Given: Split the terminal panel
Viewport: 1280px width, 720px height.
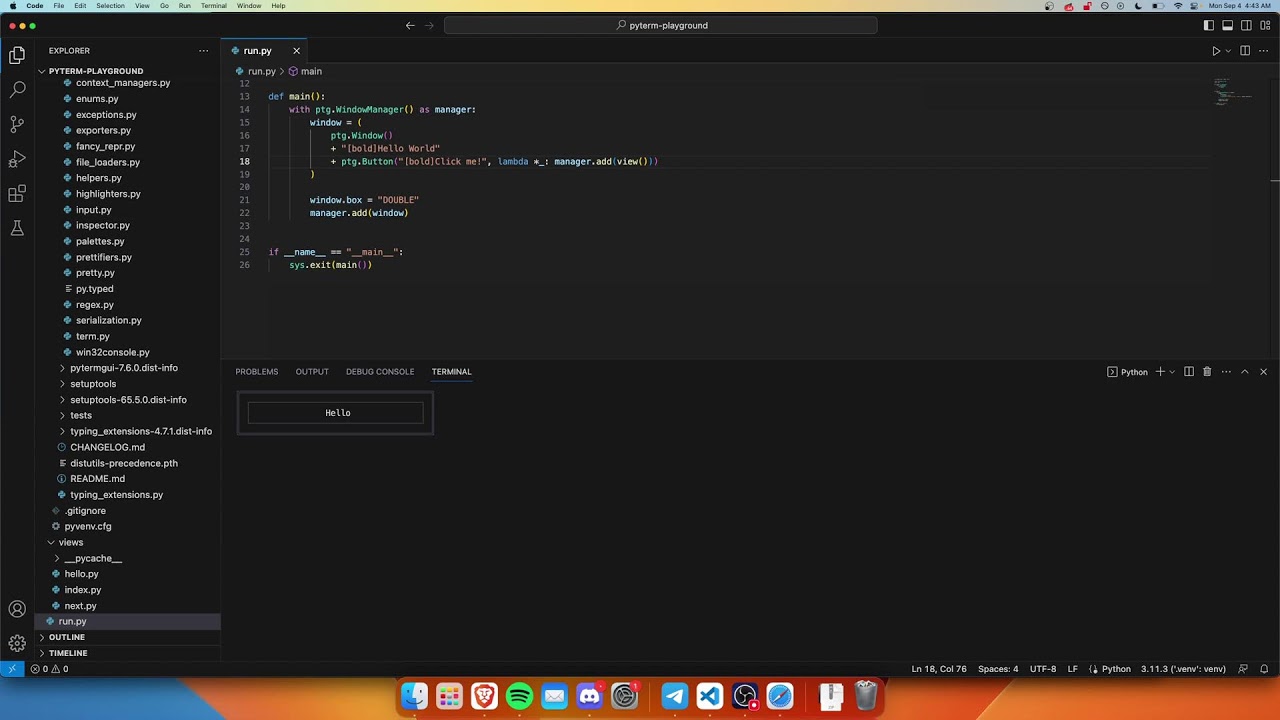Looking at the screenshot, I should (1189, 372).
